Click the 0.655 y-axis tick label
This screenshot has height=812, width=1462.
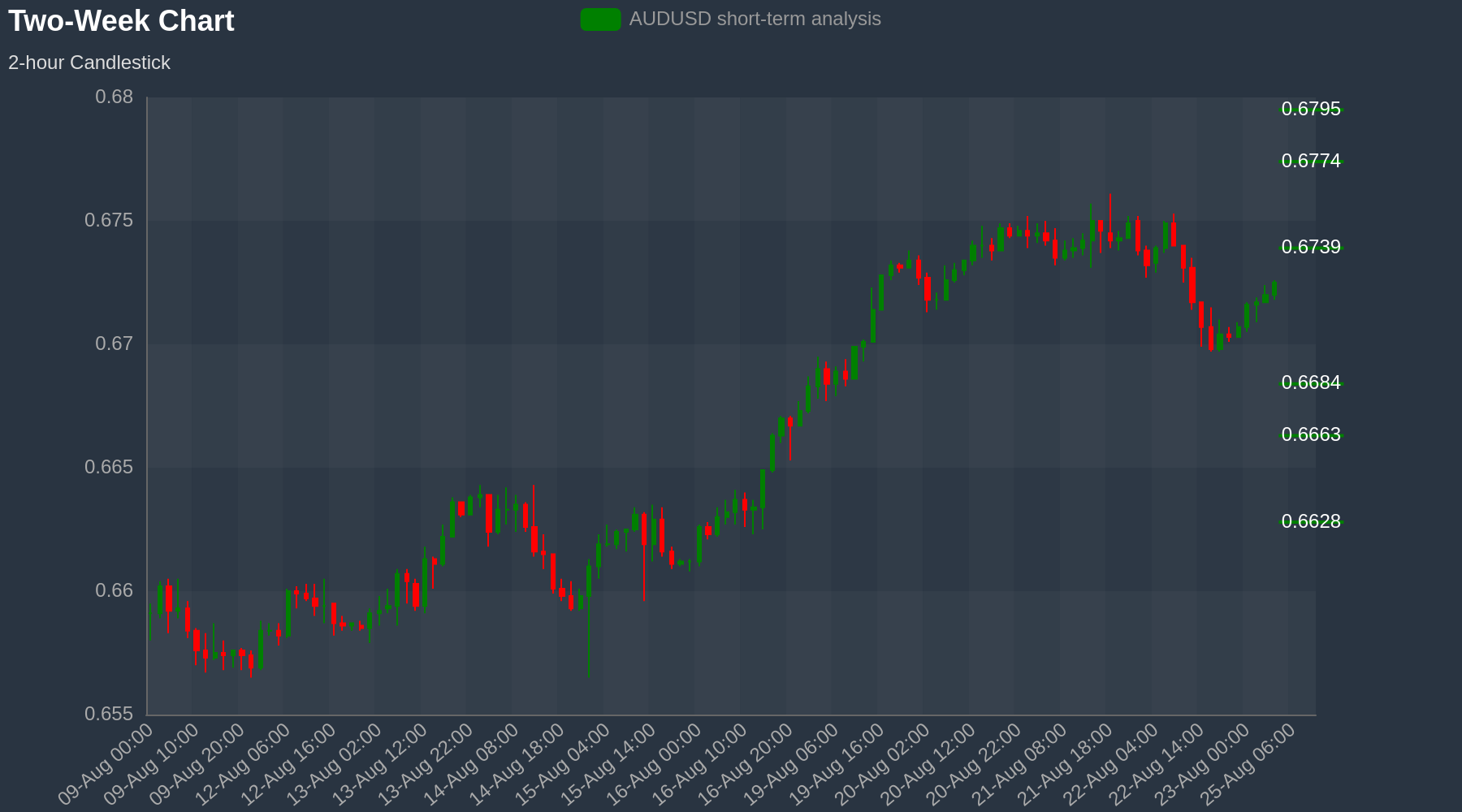pyautogui.click(x=109, y=715)
